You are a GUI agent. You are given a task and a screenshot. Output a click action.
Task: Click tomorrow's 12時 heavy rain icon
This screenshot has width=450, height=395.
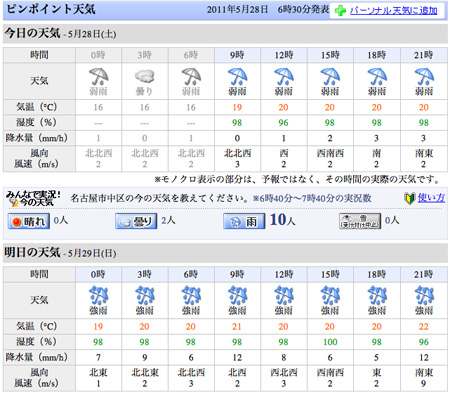284,295
